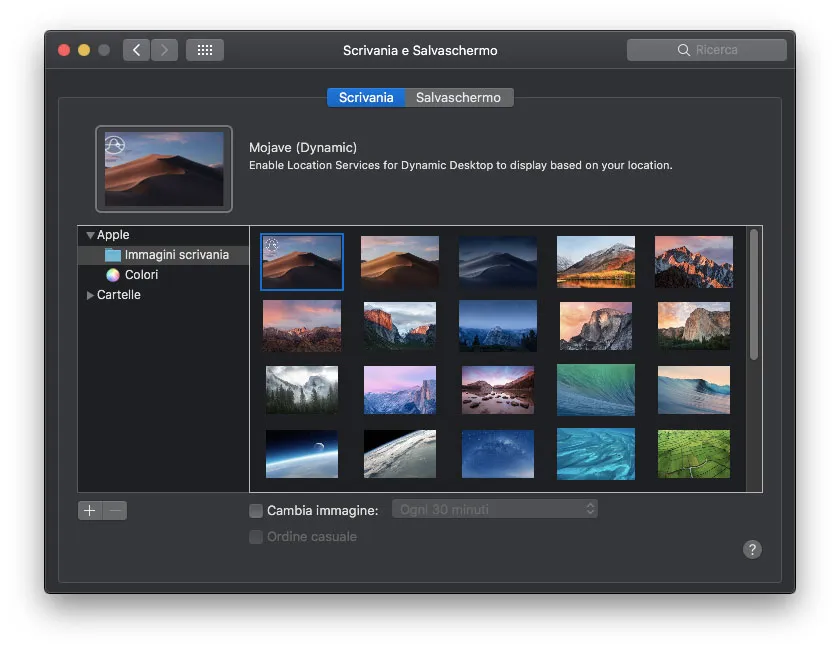The image size is (840, 652).
Task: Open help with the question mark icon
Action: coord(752,549)
